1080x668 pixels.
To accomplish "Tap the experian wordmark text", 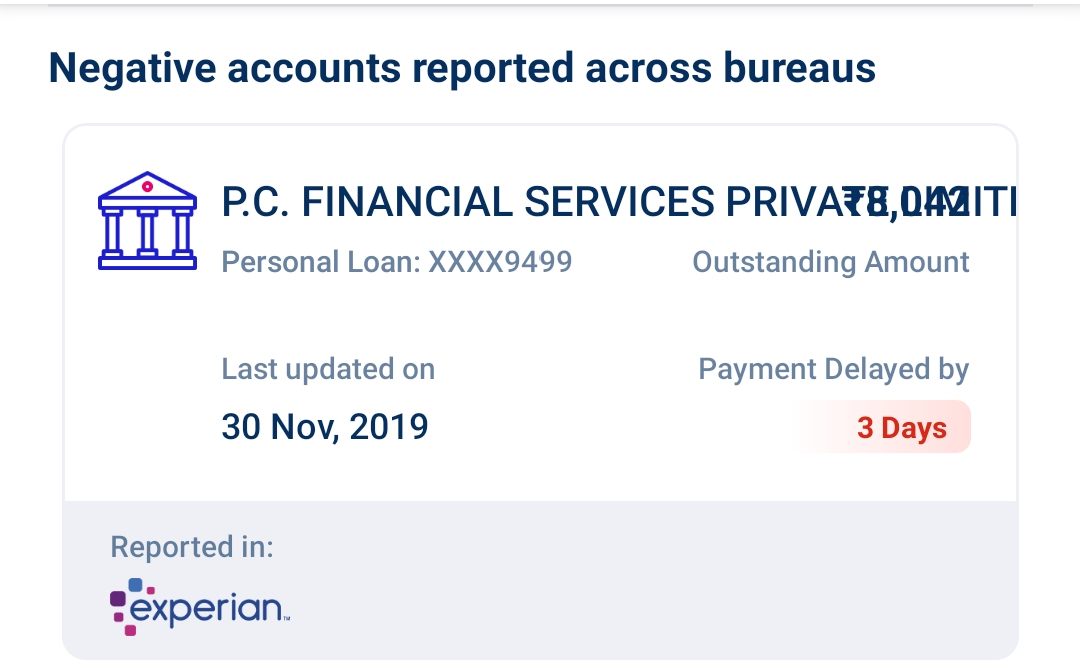I will pyautogui.click(x=210, y=608).
